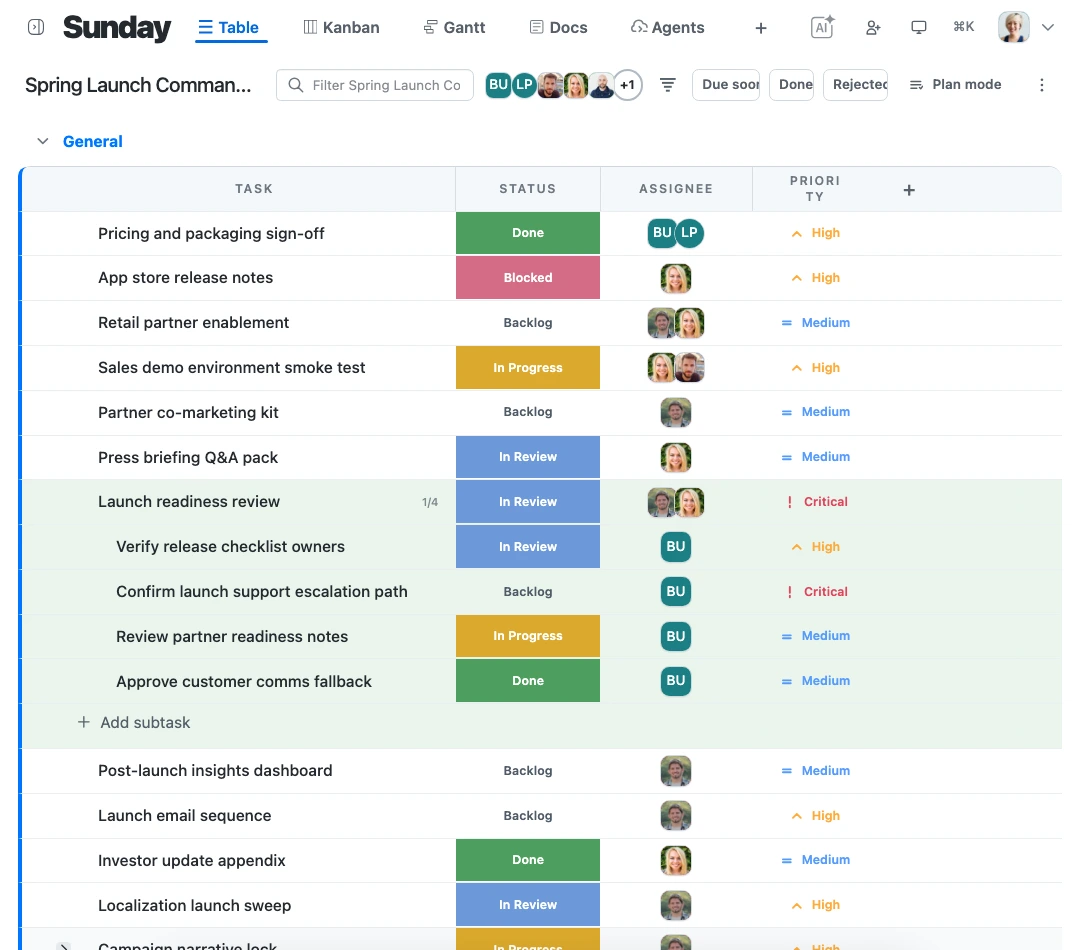1080x950 pixels.
Task: Click the invite member icon
Action: coord(873,28)
